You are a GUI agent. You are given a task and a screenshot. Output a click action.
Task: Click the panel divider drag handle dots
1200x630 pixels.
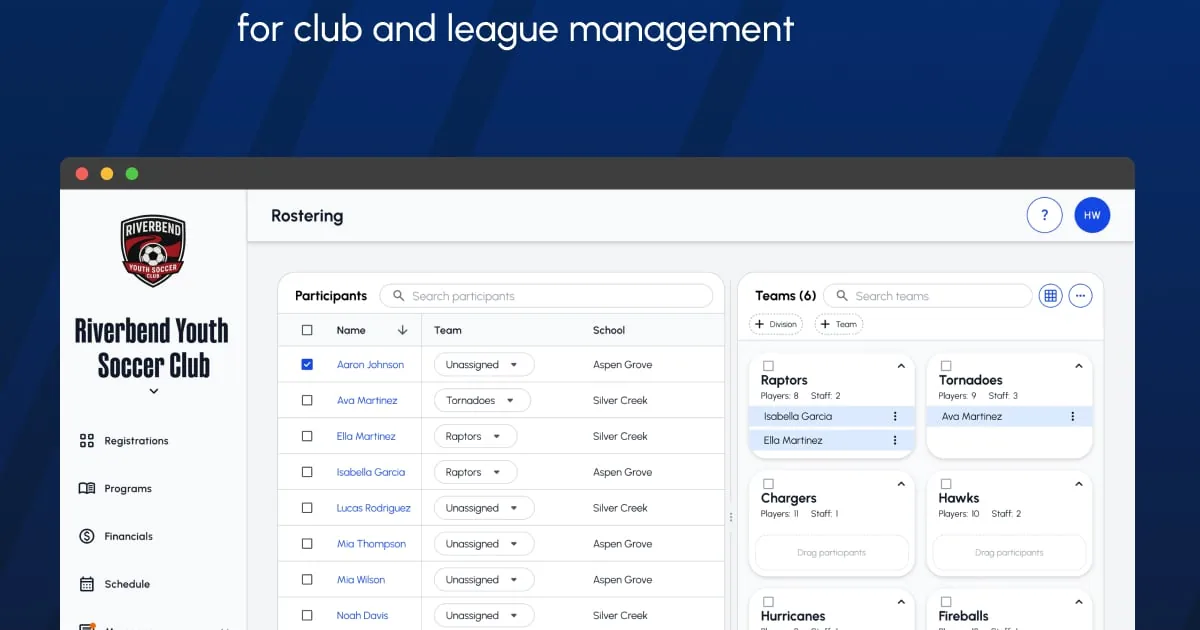point(731,517)
